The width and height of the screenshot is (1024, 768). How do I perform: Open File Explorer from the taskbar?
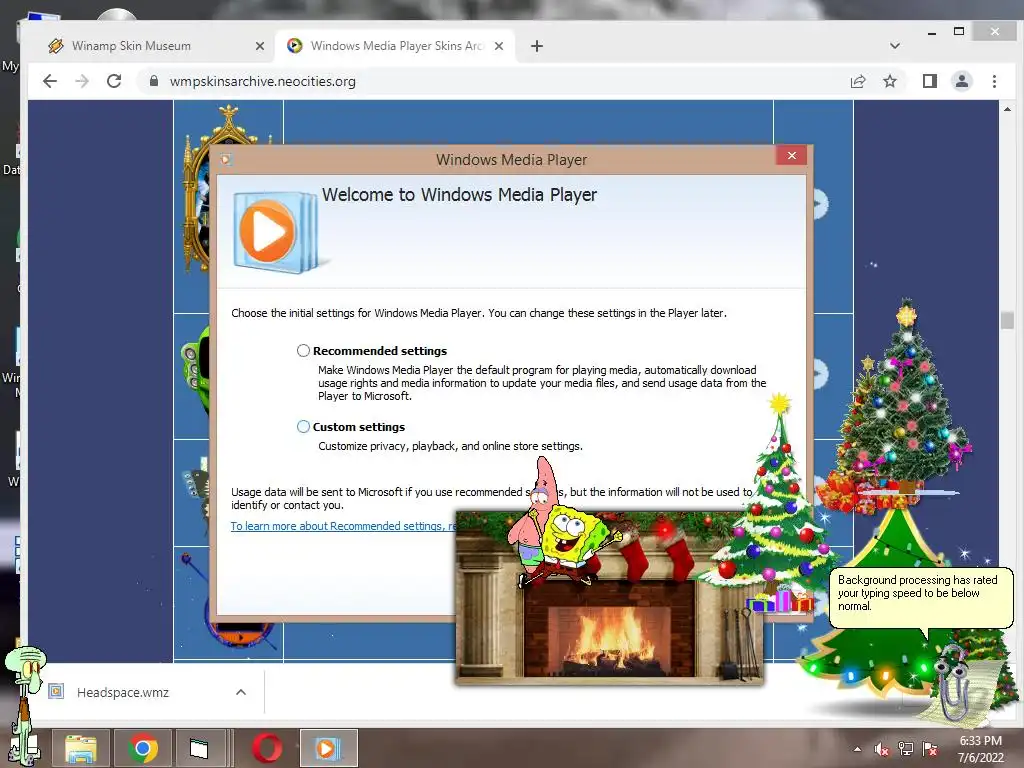81,748
